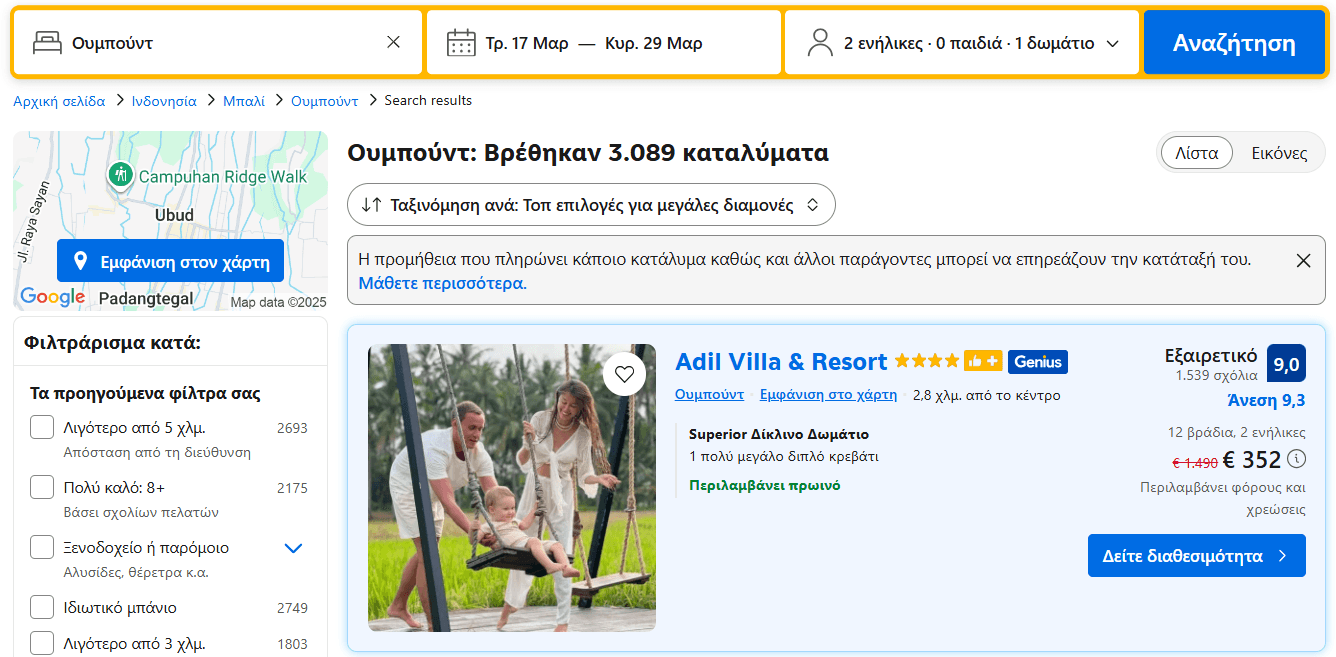Viewport: 1336px width, 657px height.
Task: Enable the Λιγότερο από 5 χλμ. filter
Action: 42,428
